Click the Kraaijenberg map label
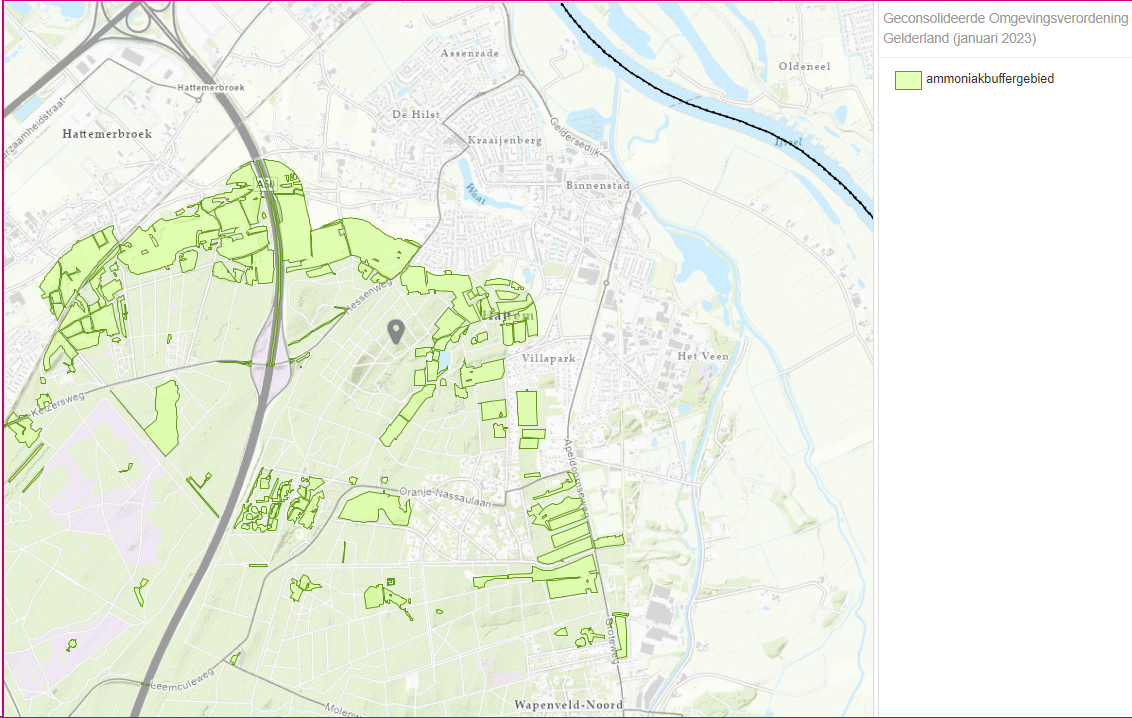 point(505,141)
